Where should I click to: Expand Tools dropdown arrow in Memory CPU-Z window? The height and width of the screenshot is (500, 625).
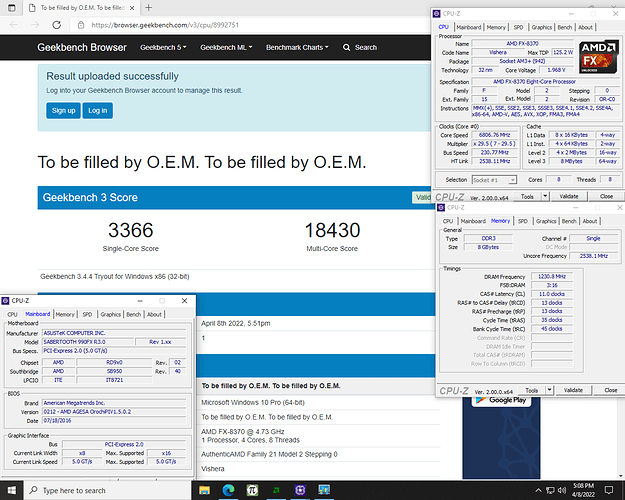pyautogui.click(x=550, y=390)
